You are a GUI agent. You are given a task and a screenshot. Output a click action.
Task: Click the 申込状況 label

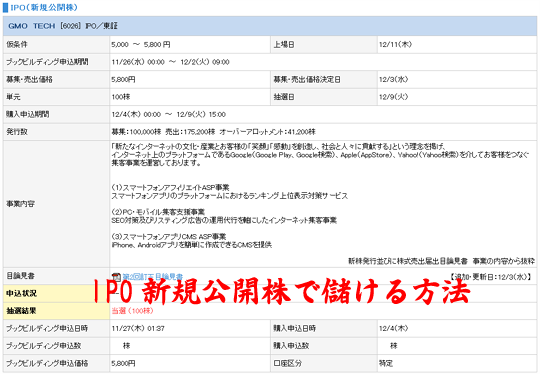[x=21, y=293]
